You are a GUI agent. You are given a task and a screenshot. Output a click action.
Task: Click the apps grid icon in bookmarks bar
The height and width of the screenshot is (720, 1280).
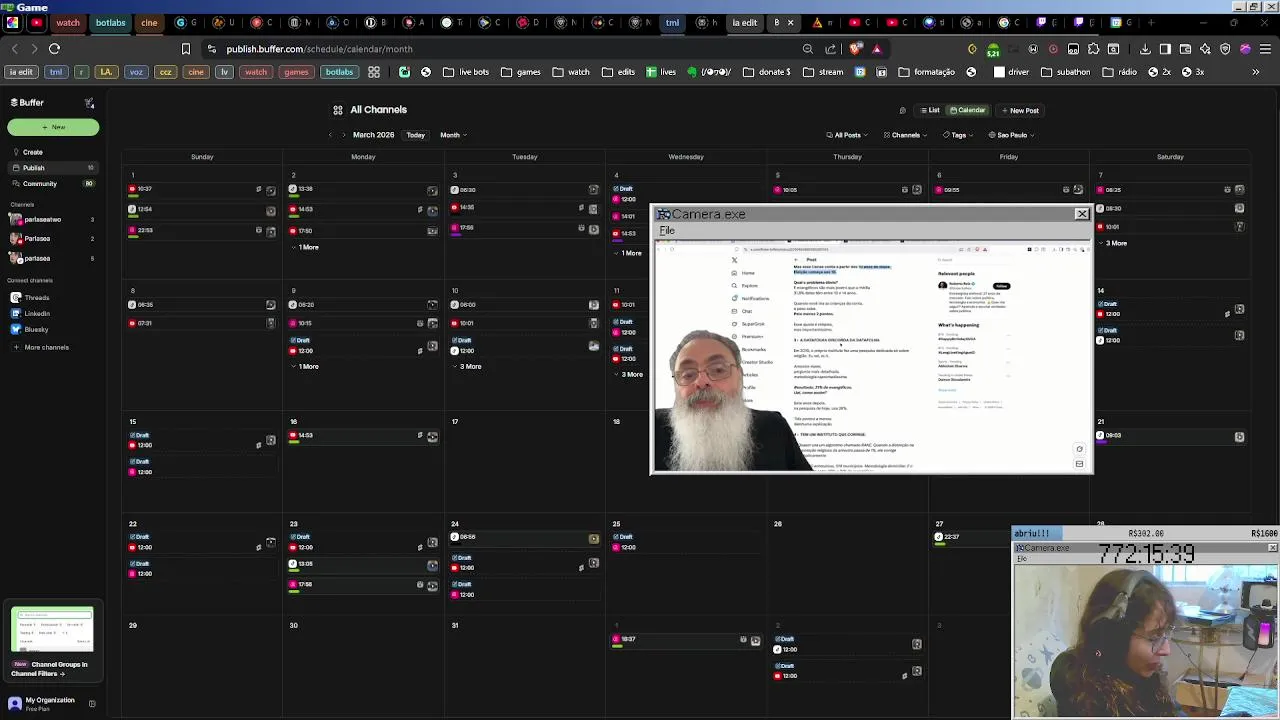[x=374, y=72]
